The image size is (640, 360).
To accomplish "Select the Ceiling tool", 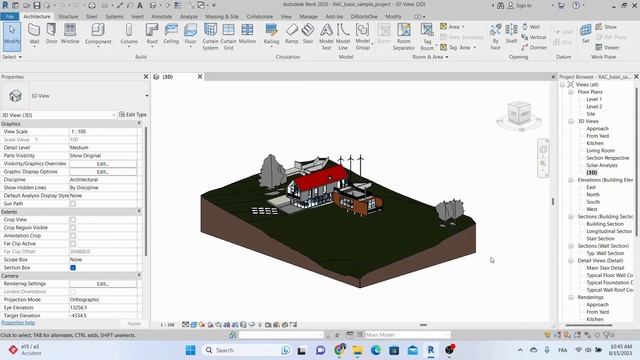I will (171, 34).
